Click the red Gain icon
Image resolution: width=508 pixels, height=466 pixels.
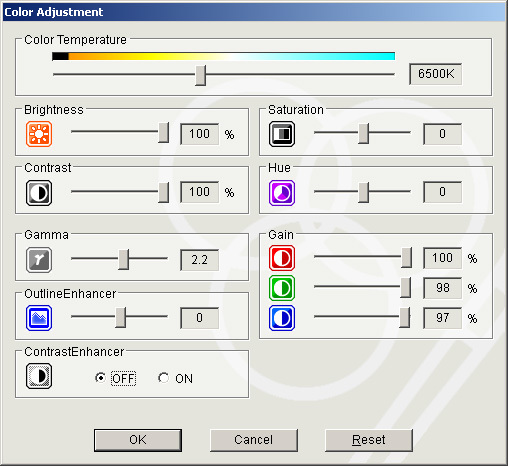pos(282,258)
